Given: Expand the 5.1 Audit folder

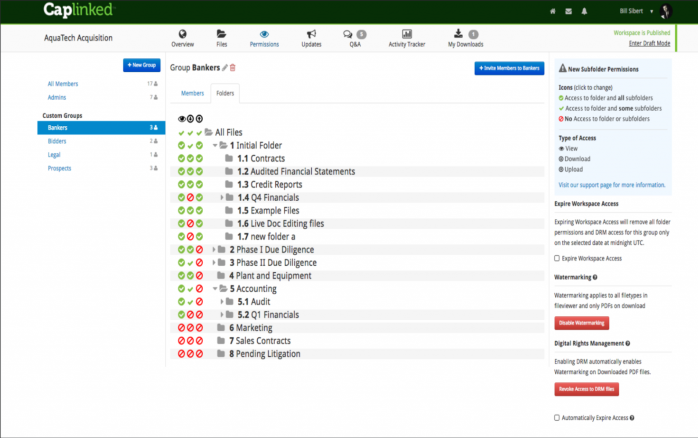Looking at the screenshot, I should click(x=222, y=302).
